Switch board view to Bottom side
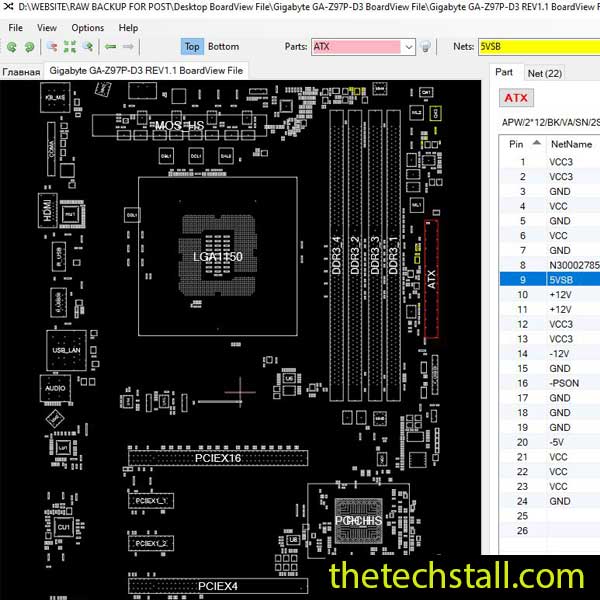Image resolution: width=600 pixels, height=600 pixels. tap(223, 46)
